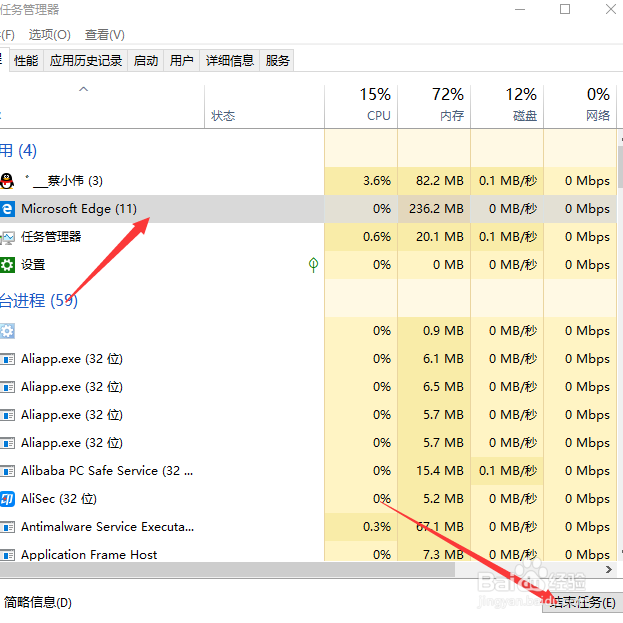
Task: Select the 任务管理器 process name
Action: (x=51, y=237)
